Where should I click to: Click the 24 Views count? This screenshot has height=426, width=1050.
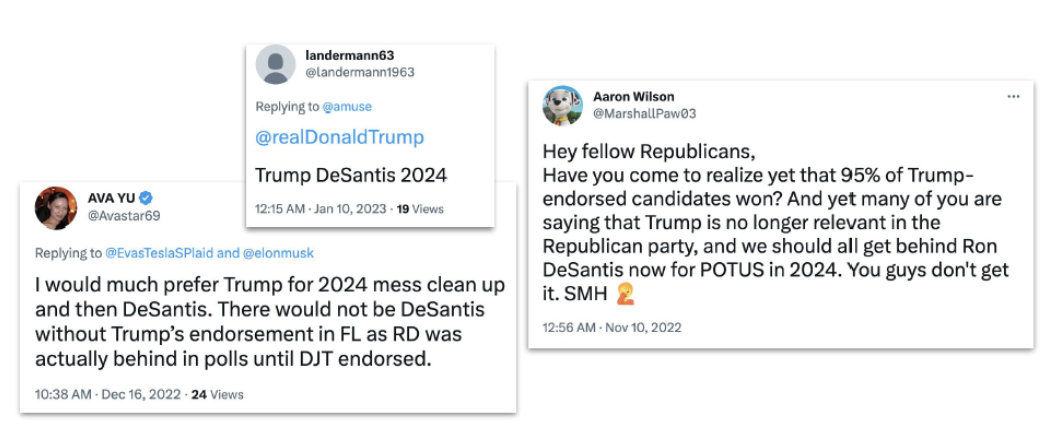pyautogui.click(x=218, y=395)
